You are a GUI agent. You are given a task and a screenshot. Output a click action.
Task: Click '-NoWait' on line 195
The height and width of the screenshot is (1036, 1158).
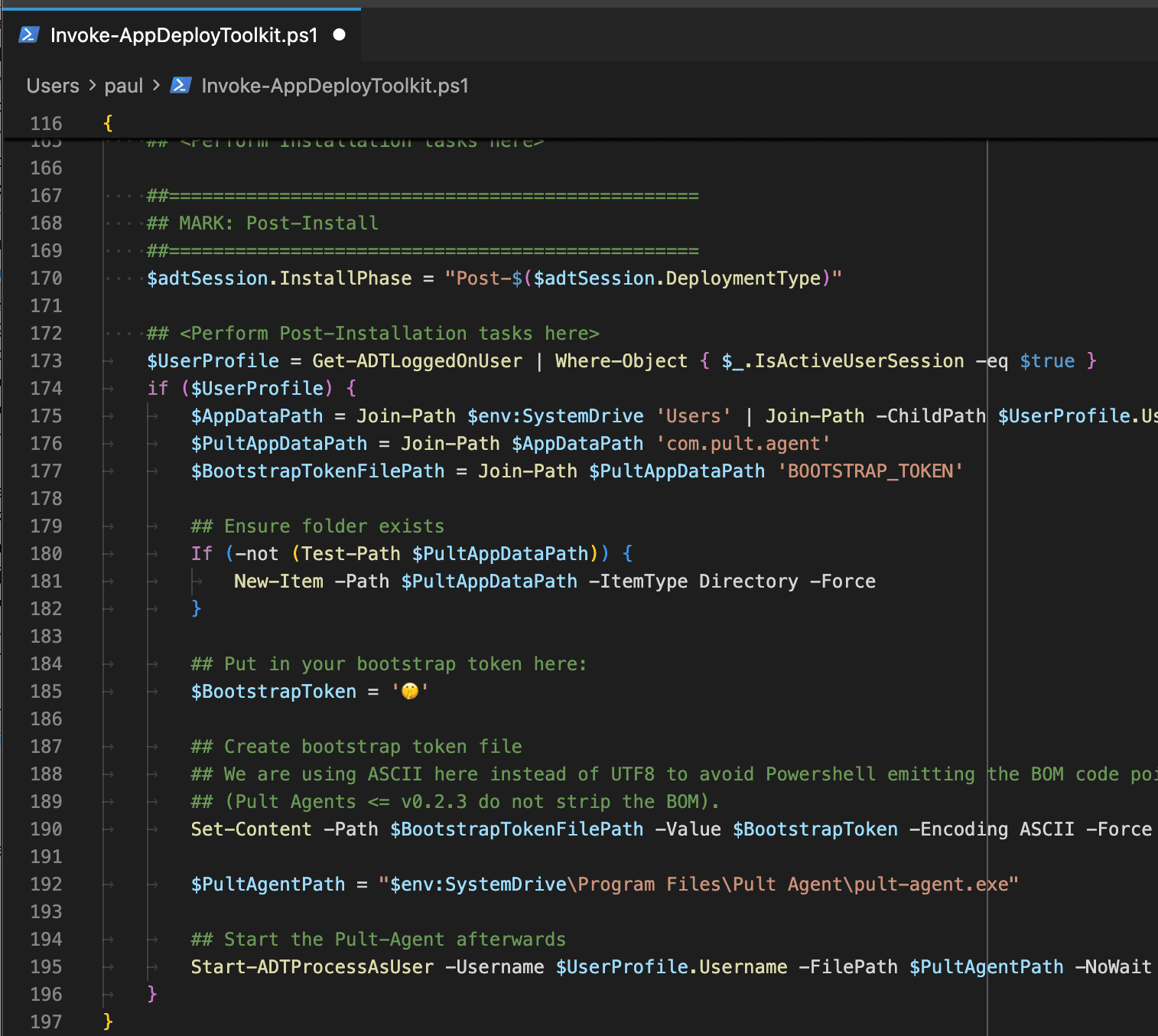tap(1113, 967)
